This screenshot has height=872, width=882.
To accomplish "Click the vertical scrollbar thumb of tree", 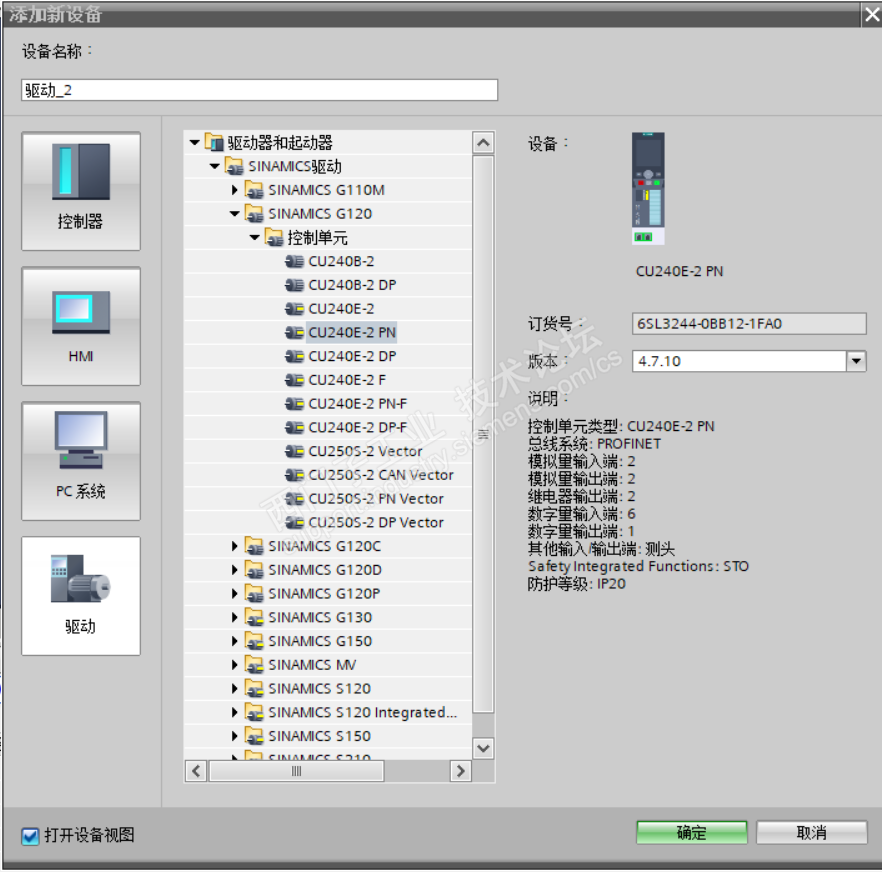I will (483, 434).
